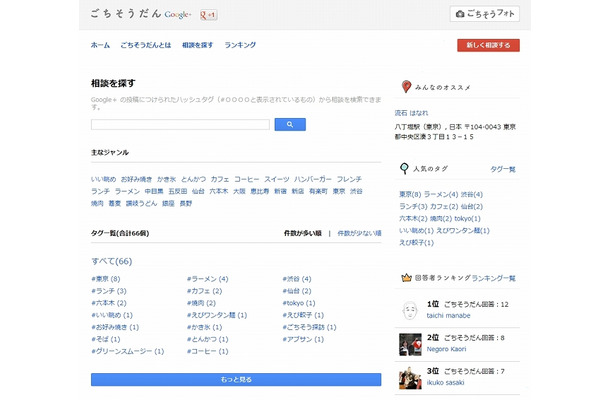Click the crown ranking icon

pos(406,278)
